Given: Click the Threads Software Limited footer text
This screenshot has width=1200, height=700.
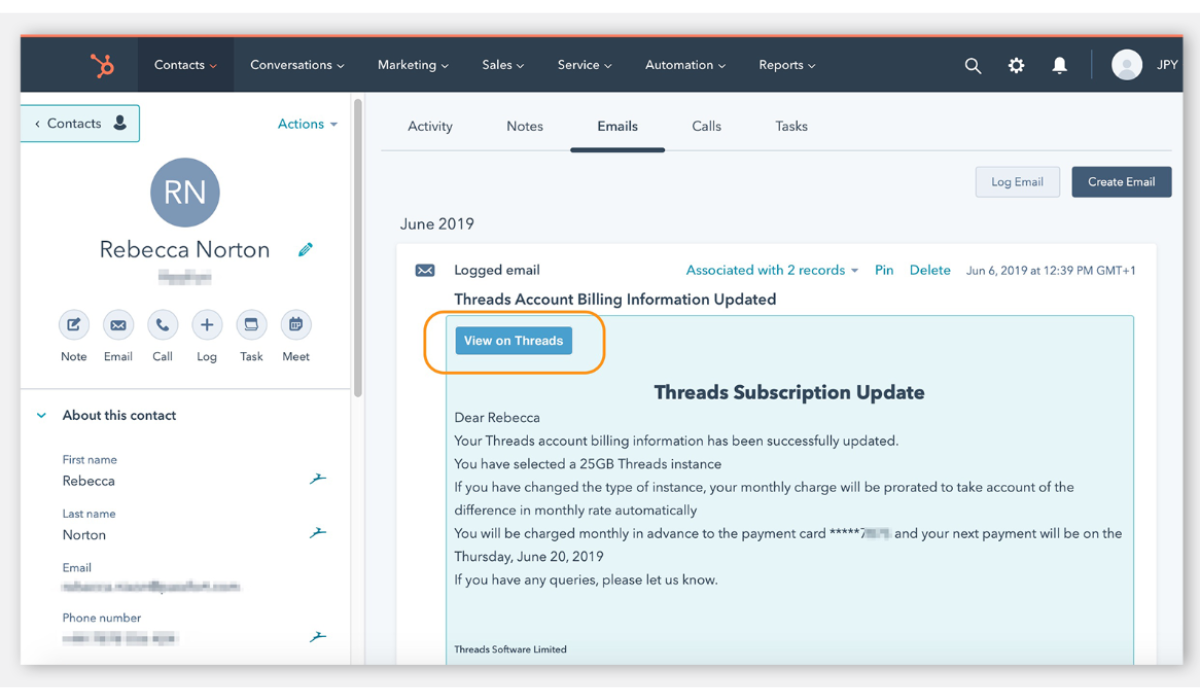Looking at the screenshot, I should (510, 649).
